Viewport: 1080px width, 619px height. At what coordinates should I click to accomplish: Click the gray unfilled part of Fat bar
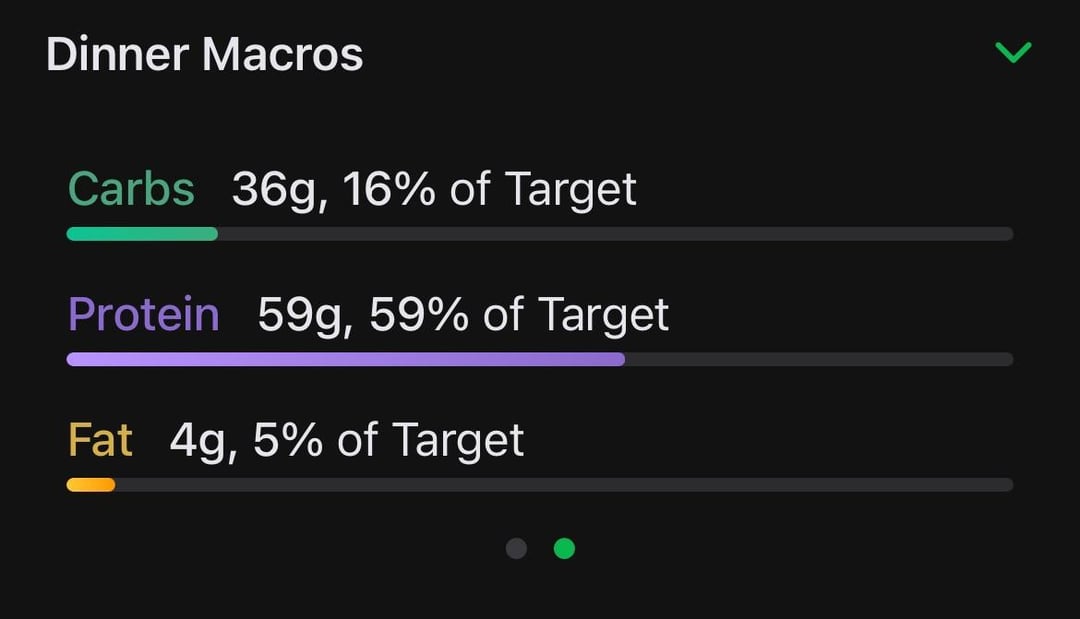click(x=564, y=485)
